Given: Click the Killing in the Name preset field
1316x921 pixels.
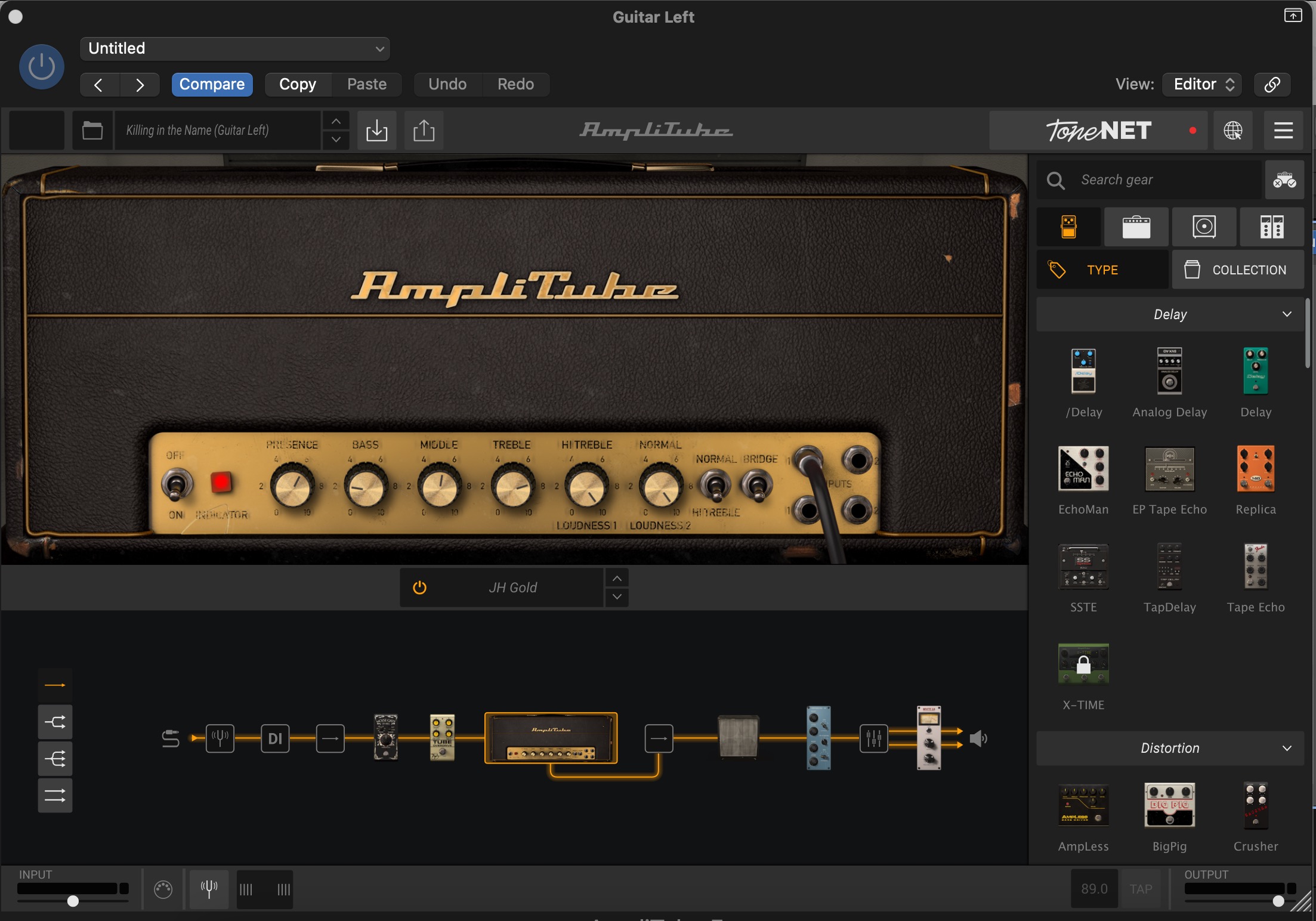Looking at the screenshot, I should point(218,130).
